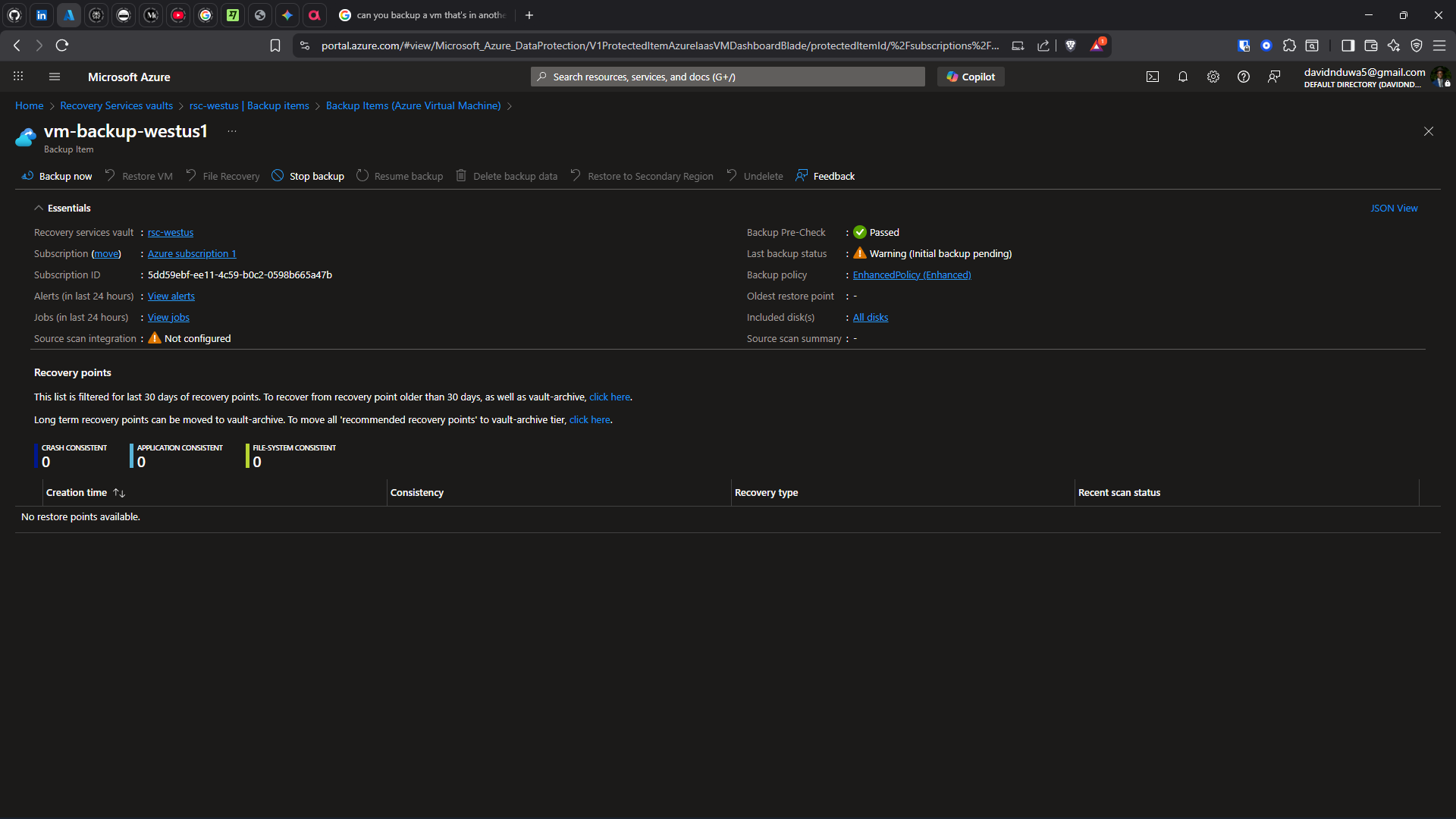Open the browser wallet icon
The height and width of the screenshot is (819, 1456).
tap(1370, 45)
